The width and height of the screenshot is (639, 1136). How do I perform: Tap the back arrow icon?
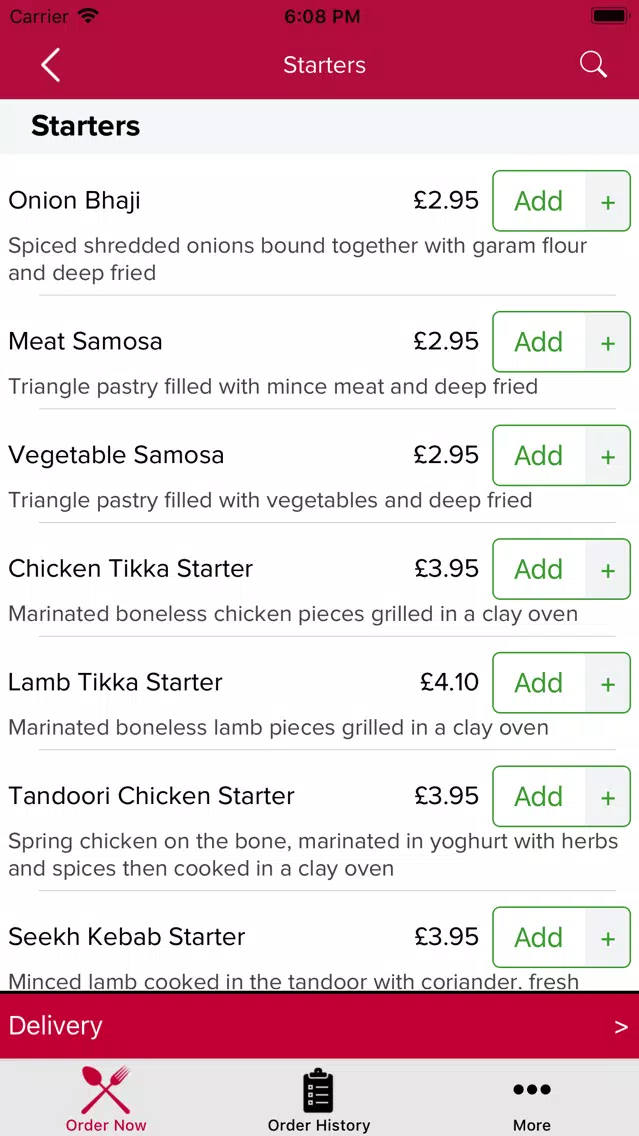[x=51, y=64]
